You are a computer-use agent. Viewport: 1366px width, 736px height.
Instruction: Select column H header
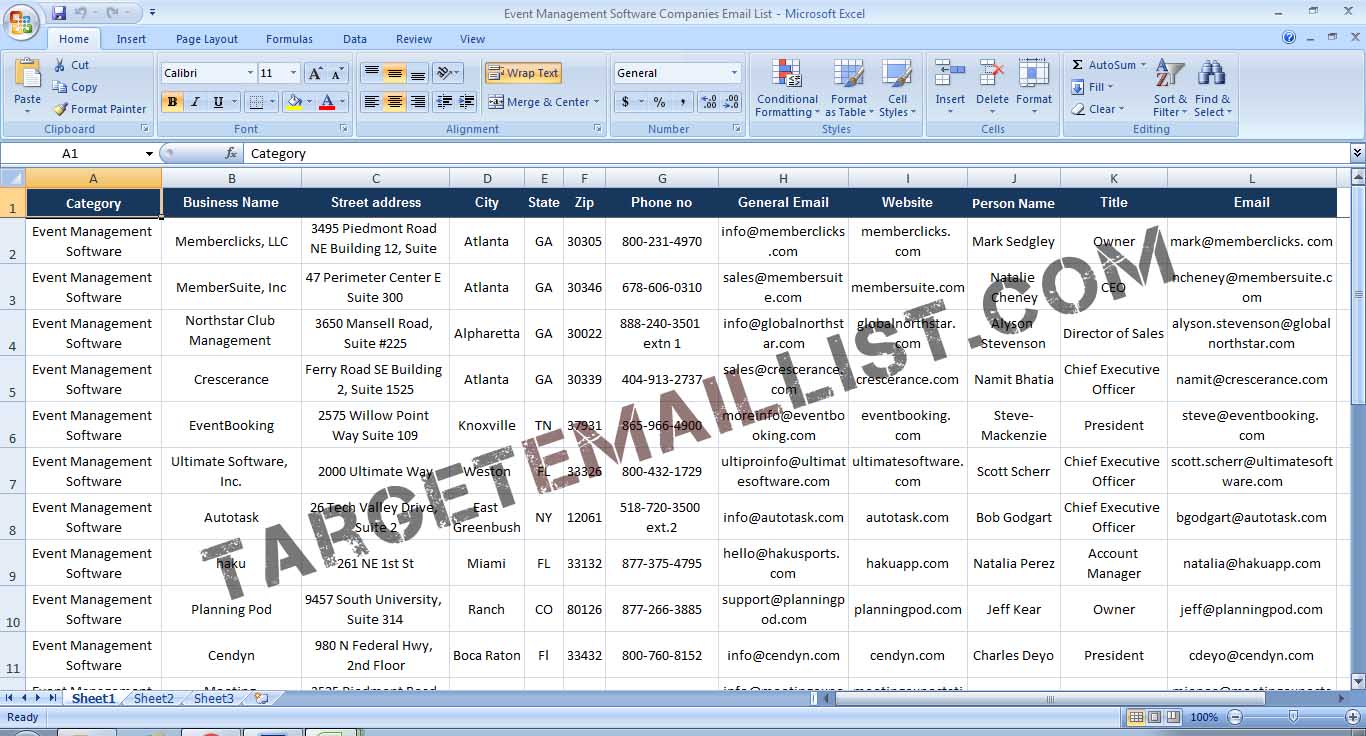click(x=783, y=178)
